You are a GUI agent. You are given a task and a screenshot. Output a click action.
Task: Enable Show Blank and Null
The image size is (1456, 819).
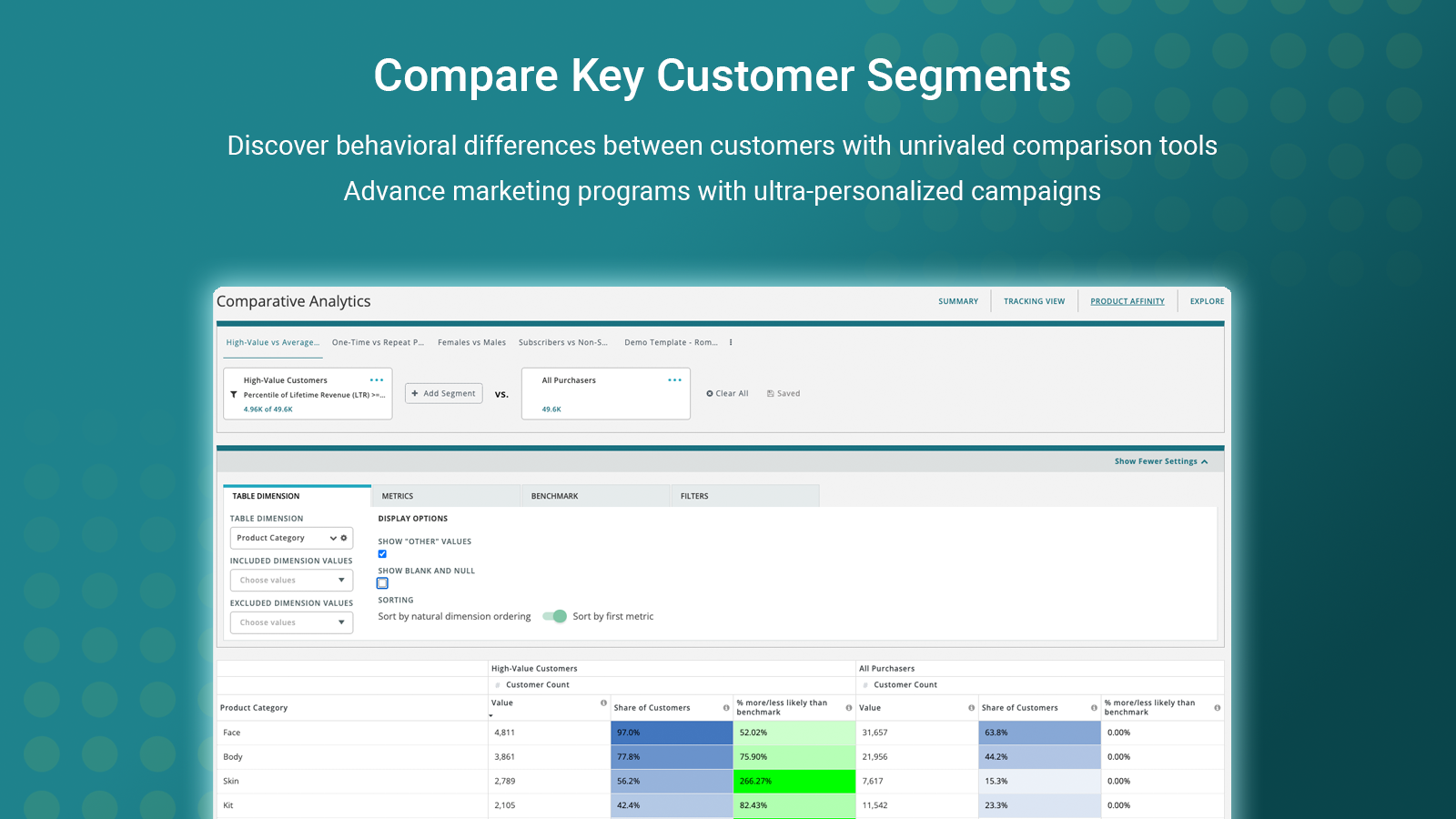tap(382, 582)
